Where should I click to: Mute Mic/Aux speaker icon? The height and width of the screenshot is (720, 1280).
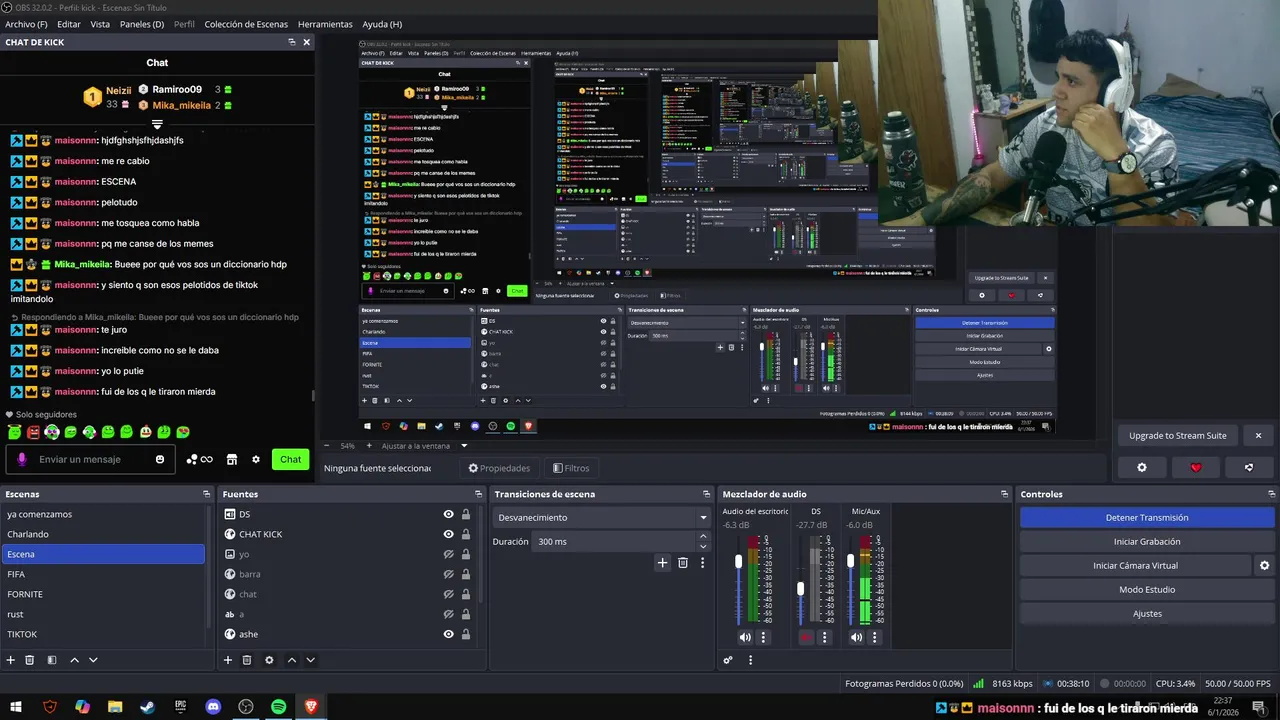(x=857, y=637)
